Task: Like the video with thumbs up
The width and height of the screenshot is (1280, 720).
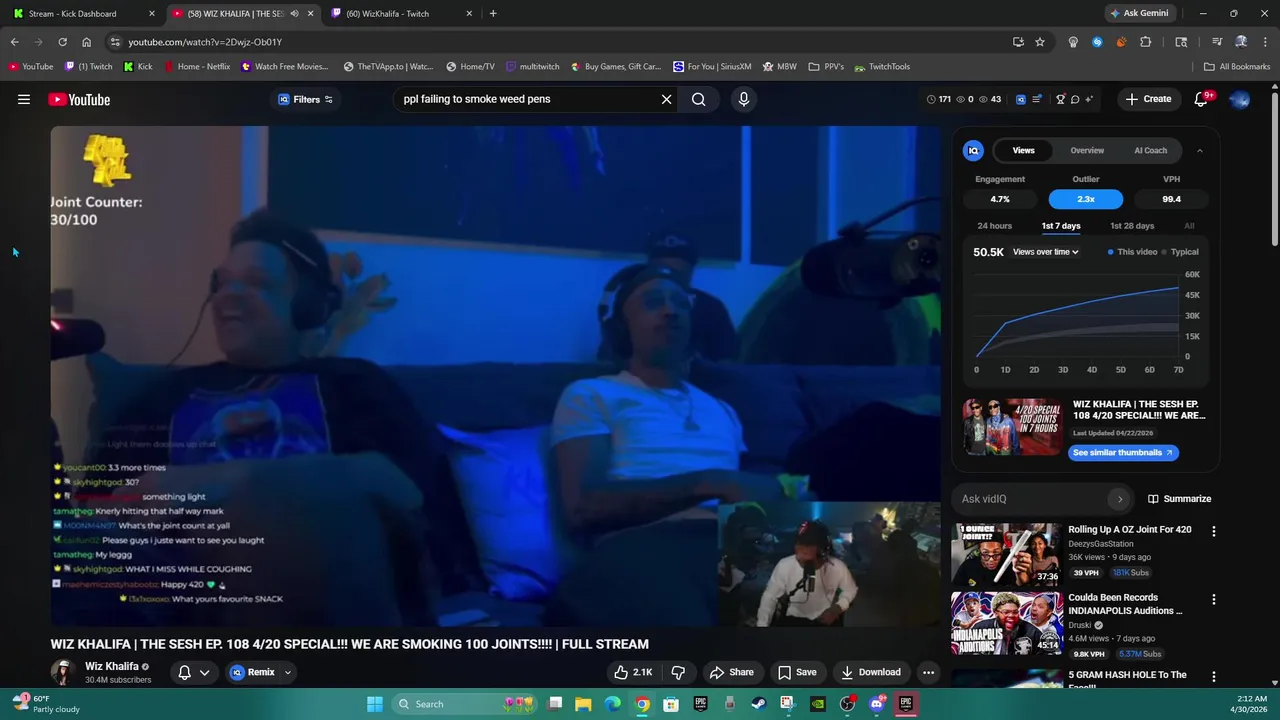Action: [634, 672]
